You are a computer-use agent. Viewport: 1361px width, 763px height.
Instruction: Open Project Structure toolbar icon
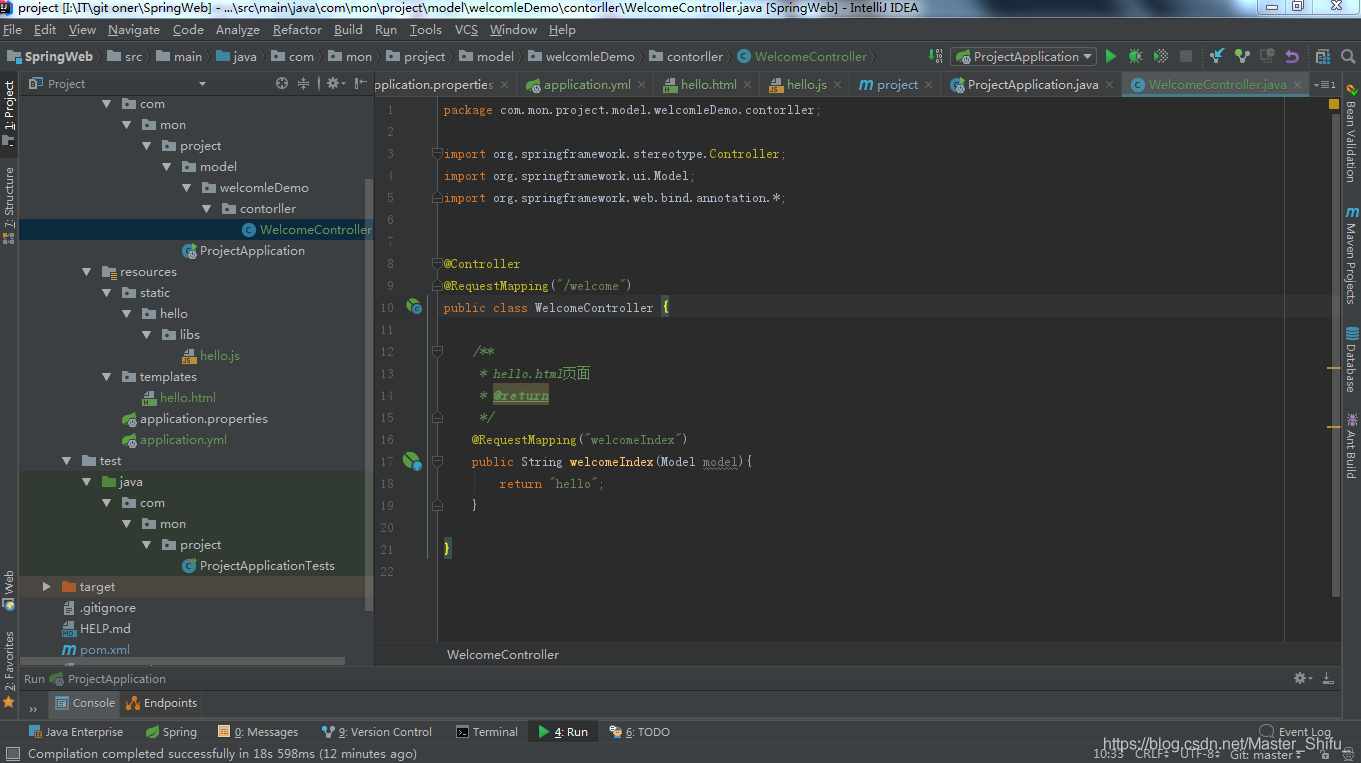[1322, 57]
